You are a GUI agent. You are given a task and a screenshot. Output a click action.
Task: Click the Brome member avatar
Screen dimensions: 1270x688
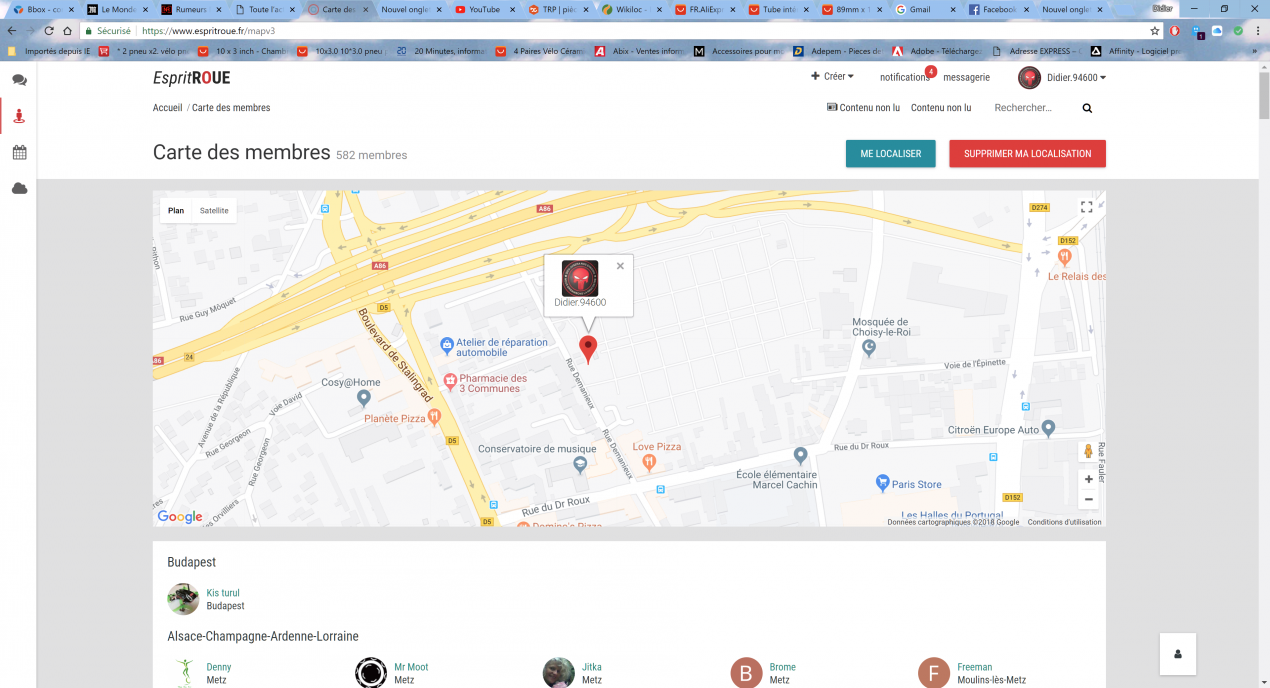click(746, 673)
